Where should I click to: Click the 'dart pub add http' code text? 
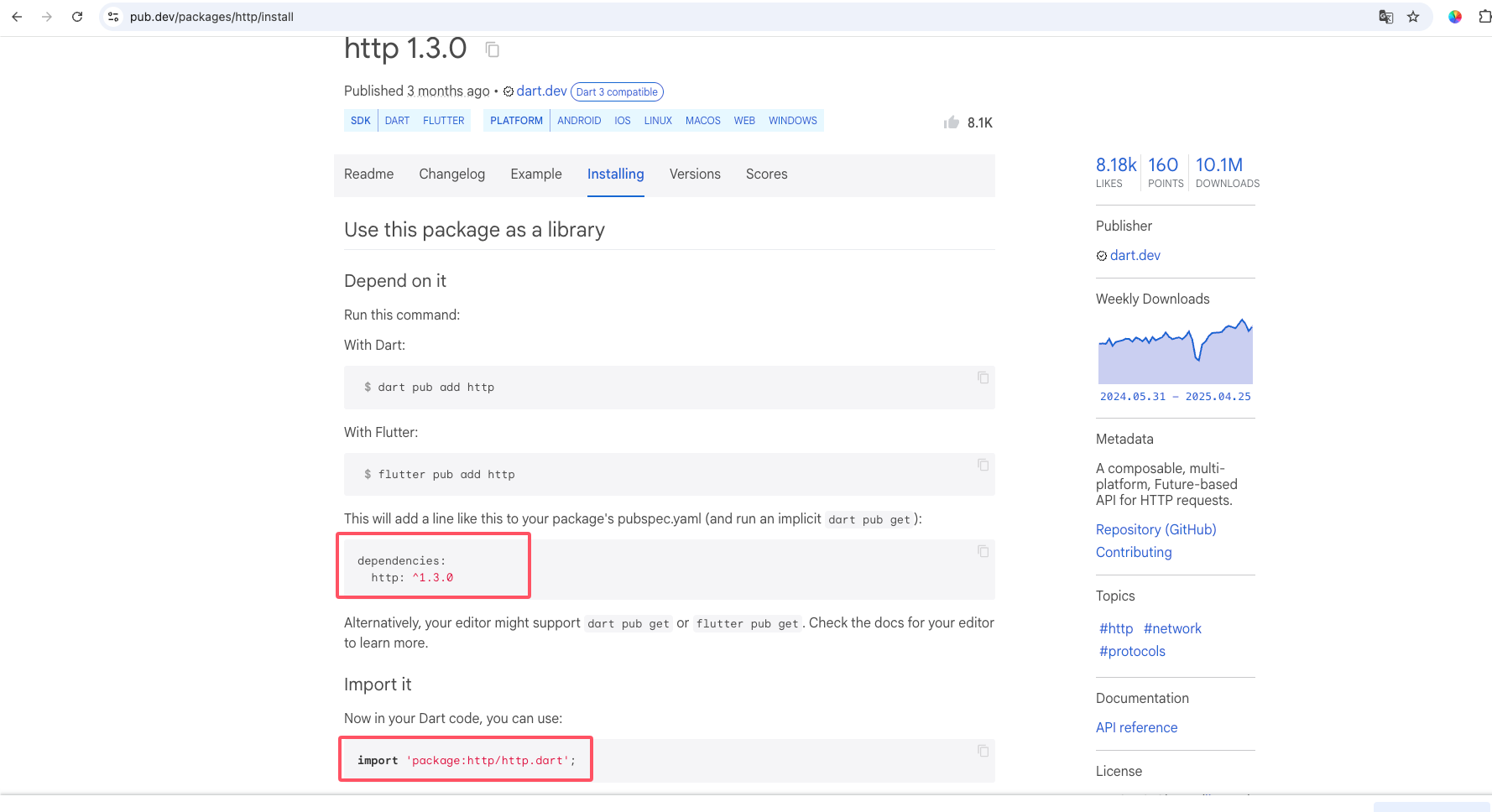(x=436, y=387)
